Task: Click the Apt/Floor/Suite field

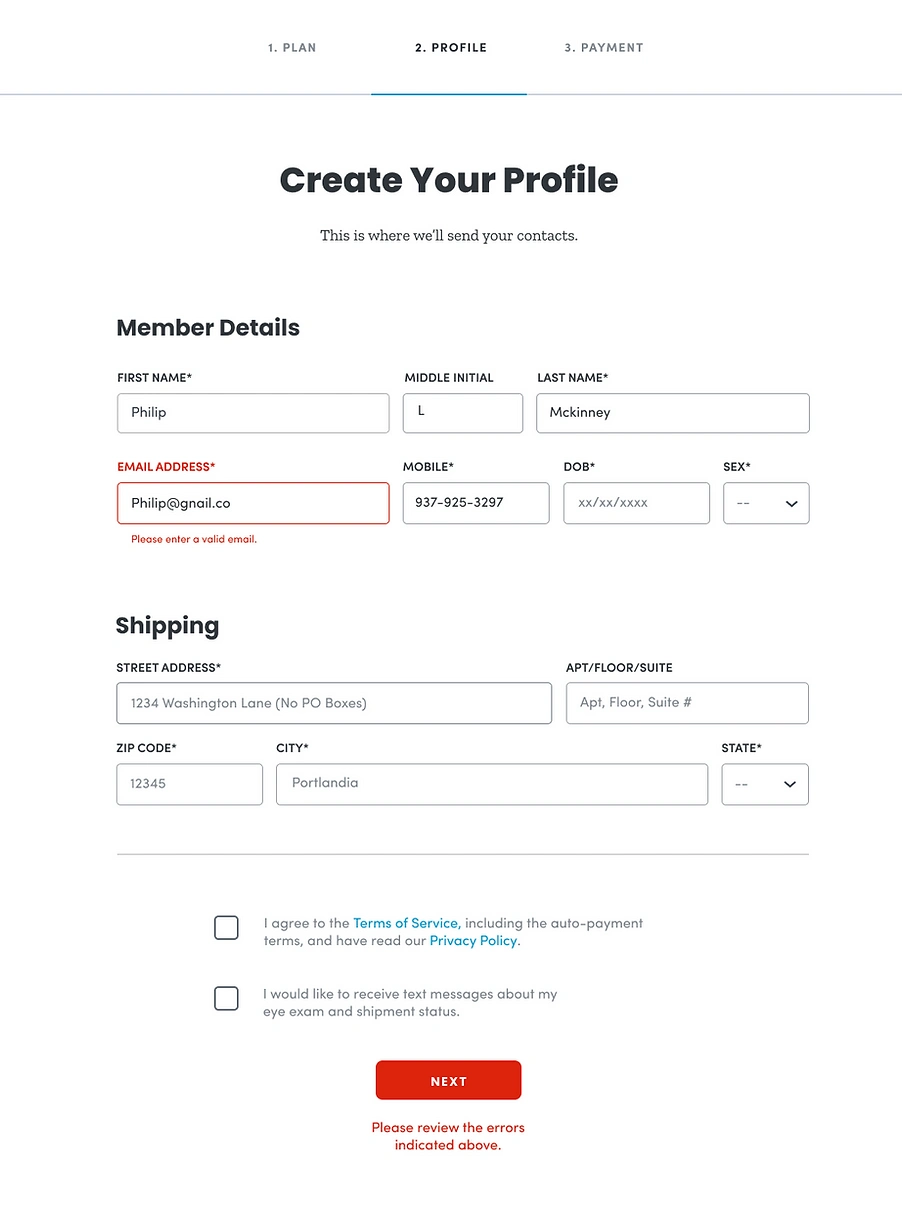Action: click(687, 703)
